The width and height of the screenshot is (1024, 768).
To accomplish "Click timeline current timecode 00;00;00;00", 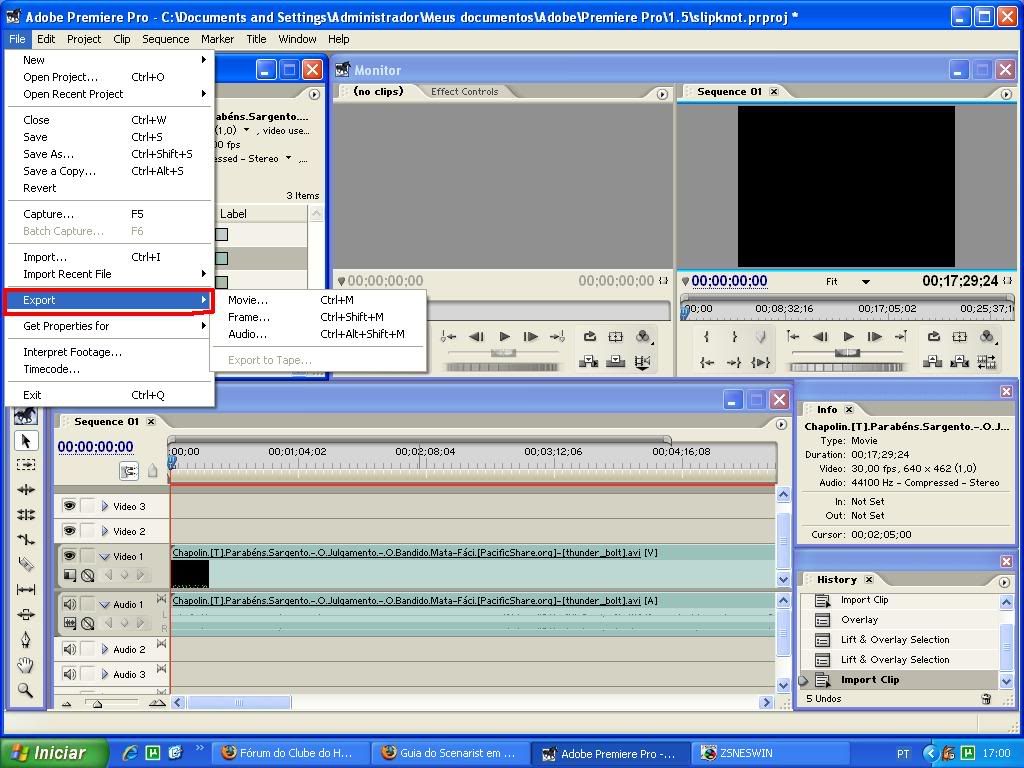I will point(95,447).
